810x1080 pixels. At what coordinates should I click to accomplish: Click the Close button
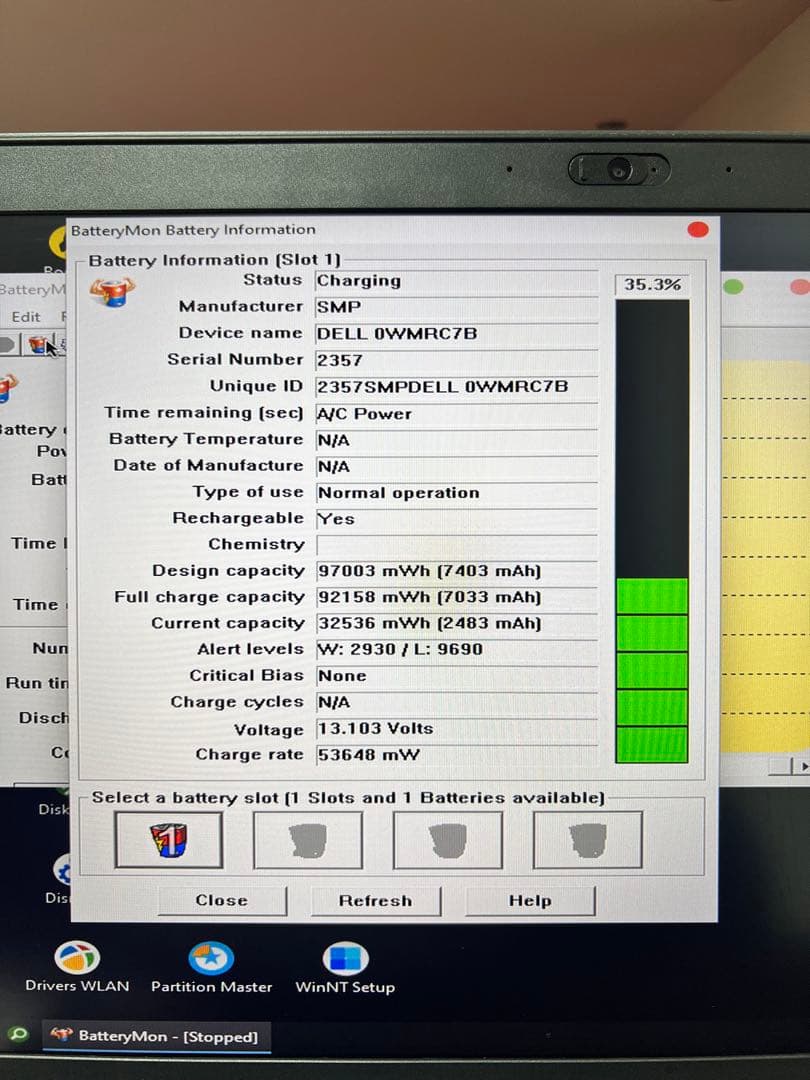(221, 901)
